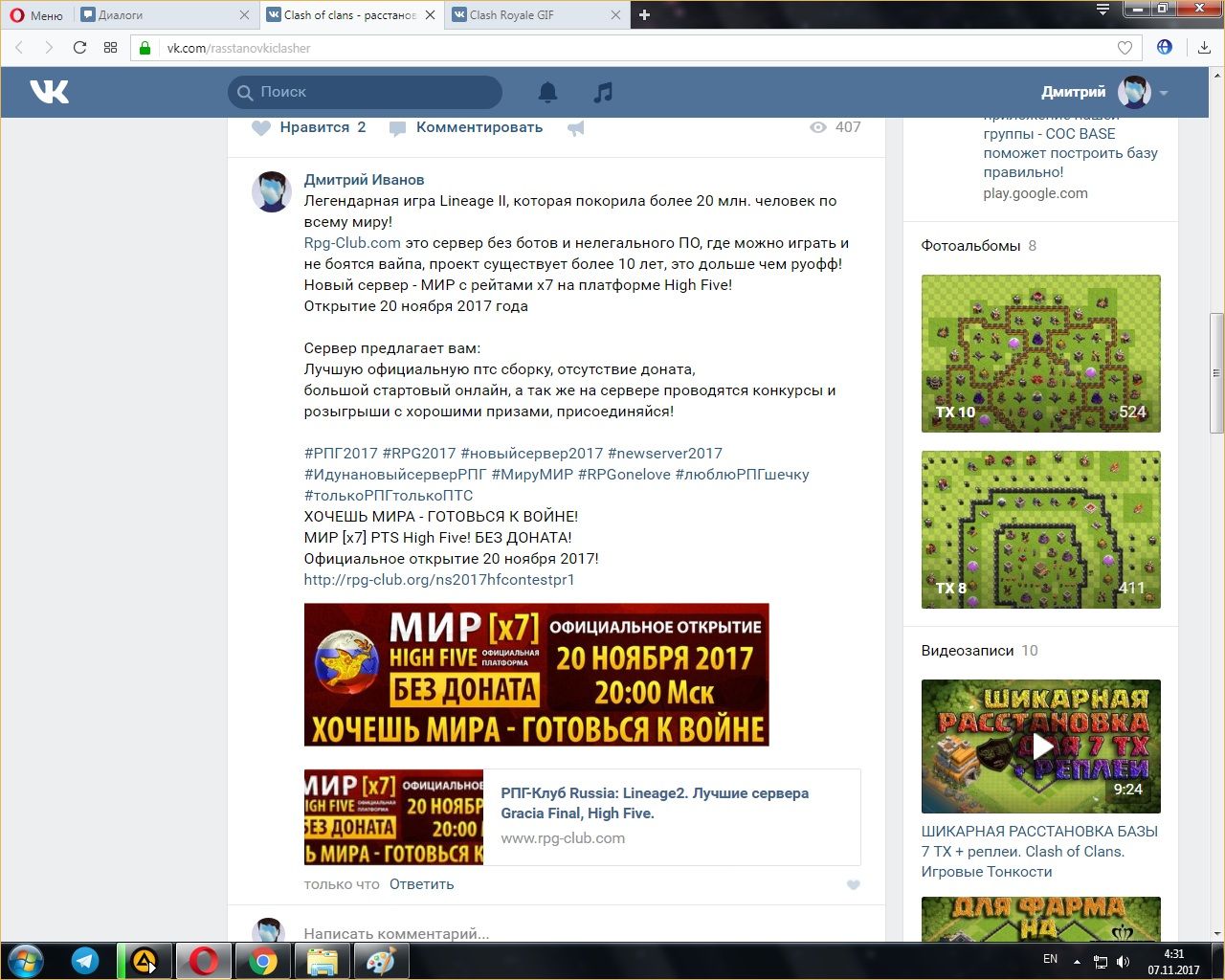Open the network tray icon
1225x980 pixels.
click(x=1101, y=961)
